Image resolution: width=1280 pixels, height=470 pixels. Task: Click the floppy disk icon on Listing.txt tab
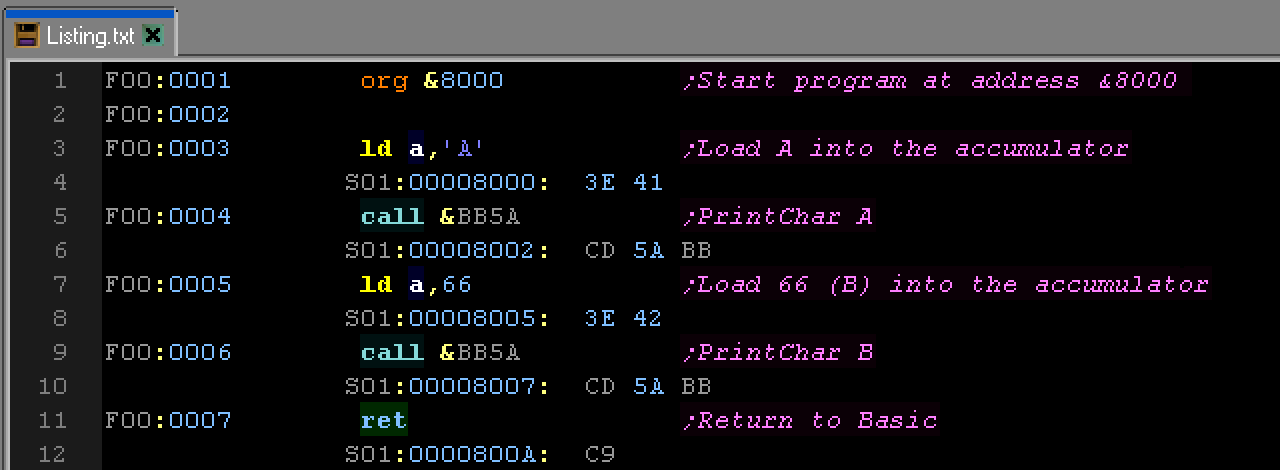point(27,36)
